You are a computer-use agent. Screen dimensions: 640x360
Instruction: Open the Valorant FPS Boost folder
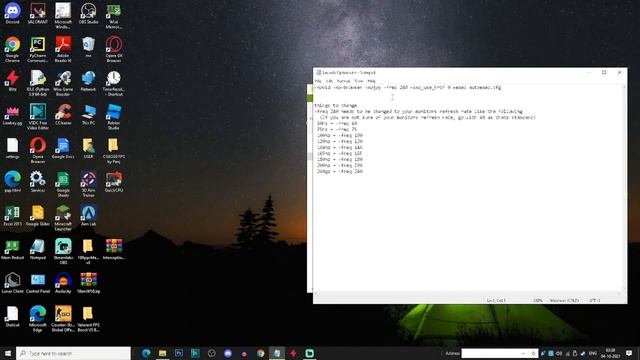point(88,318)
